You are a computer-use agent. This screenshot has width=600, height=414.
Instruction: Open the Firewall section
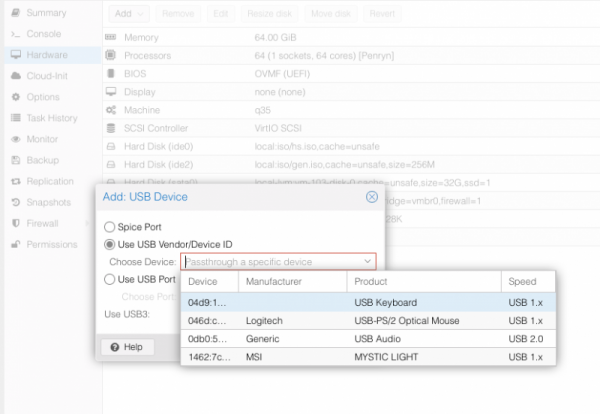tap(42, 223)
